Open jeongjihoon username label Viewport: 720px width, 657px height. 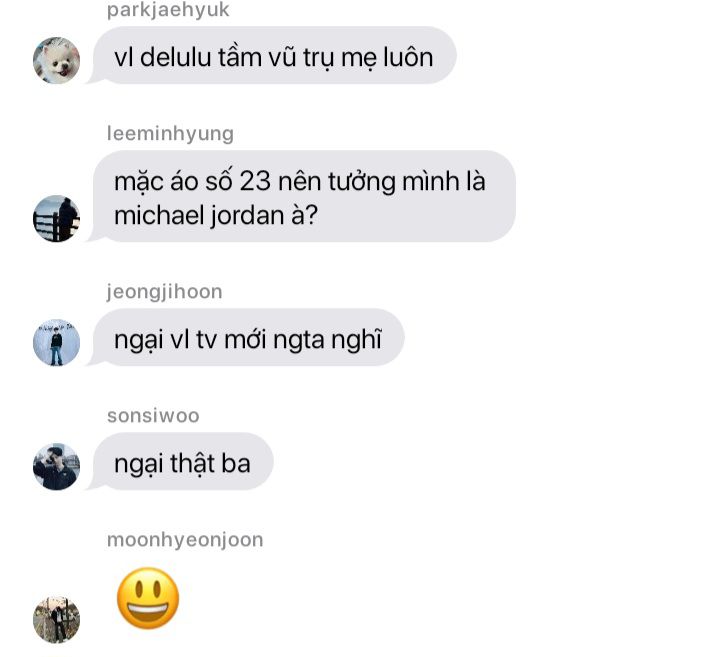(x=164, y=292)
